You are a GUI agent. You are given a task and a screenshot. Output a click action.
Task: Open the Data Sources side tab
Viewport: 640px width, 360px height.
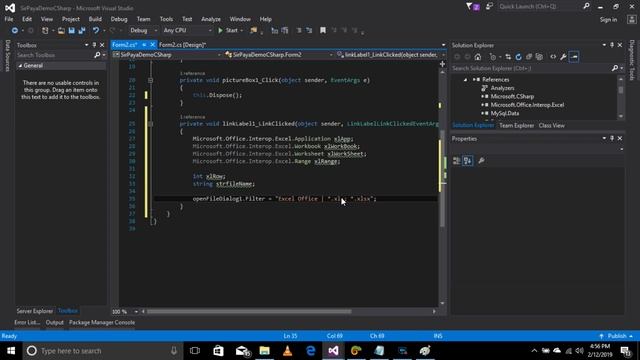point(7,56)
